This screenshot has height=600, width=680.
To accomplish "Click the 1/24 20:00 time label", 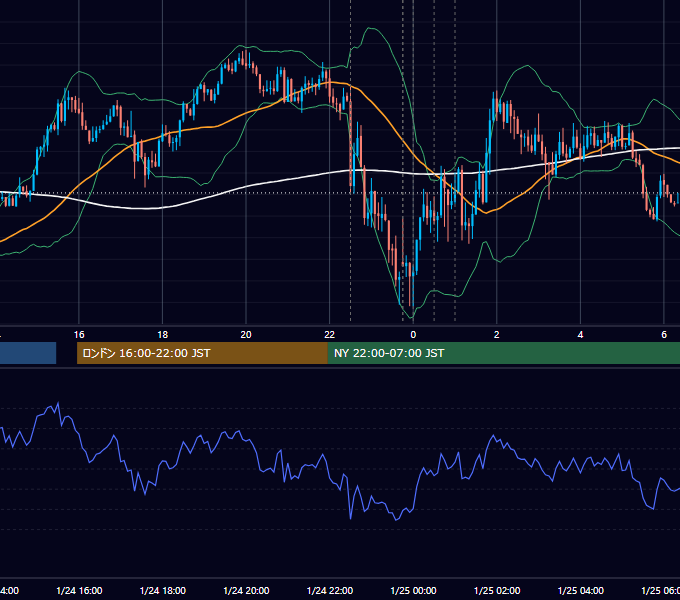I will [246, 590].
